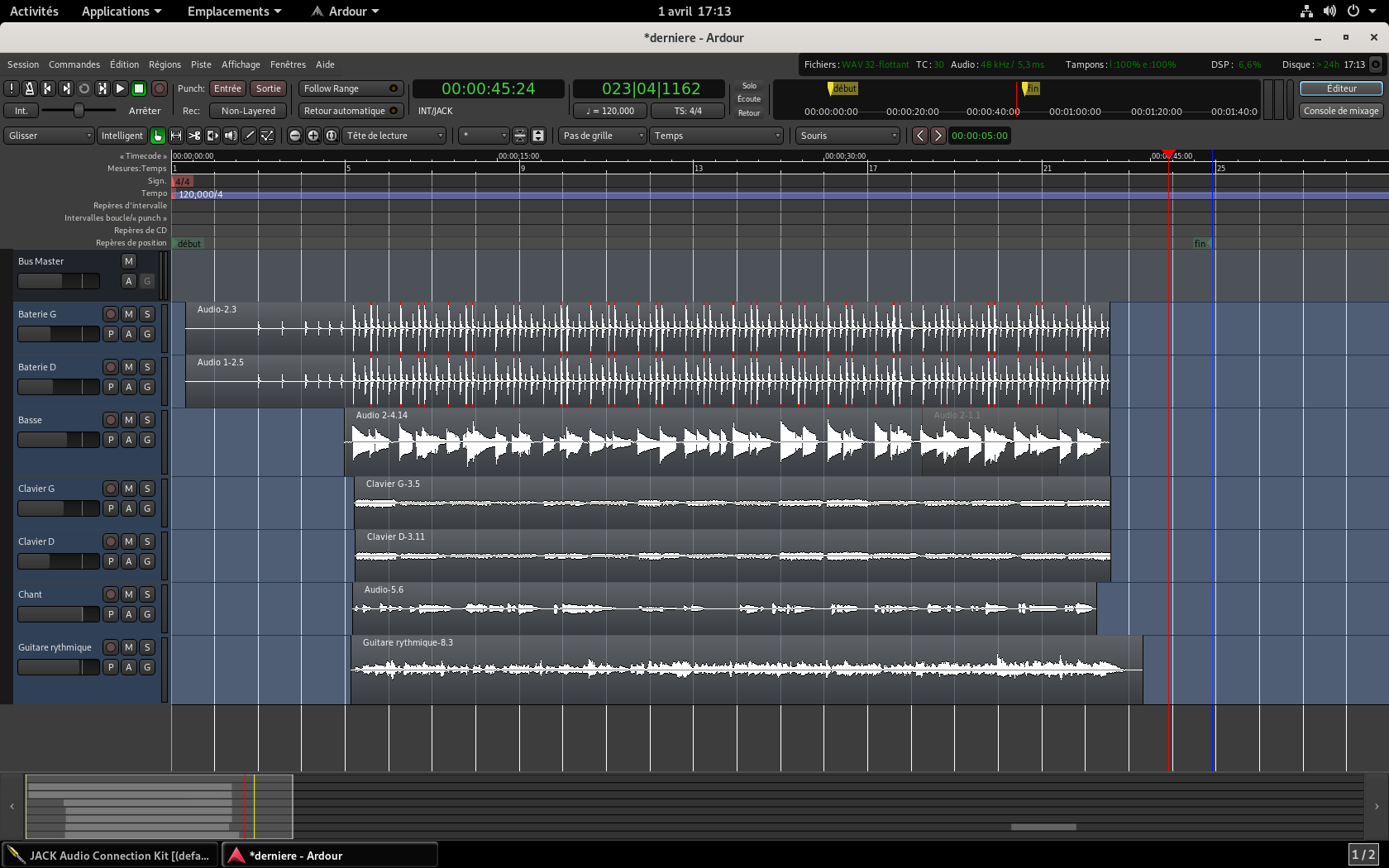Screen dimensions: 1389x868
Task: Start playback with the Play button
Action: click(120, 88)
